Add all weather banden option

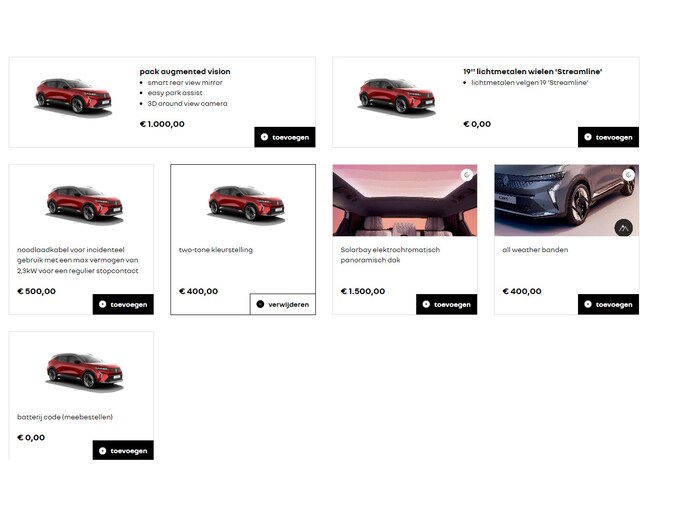(608, 304)
